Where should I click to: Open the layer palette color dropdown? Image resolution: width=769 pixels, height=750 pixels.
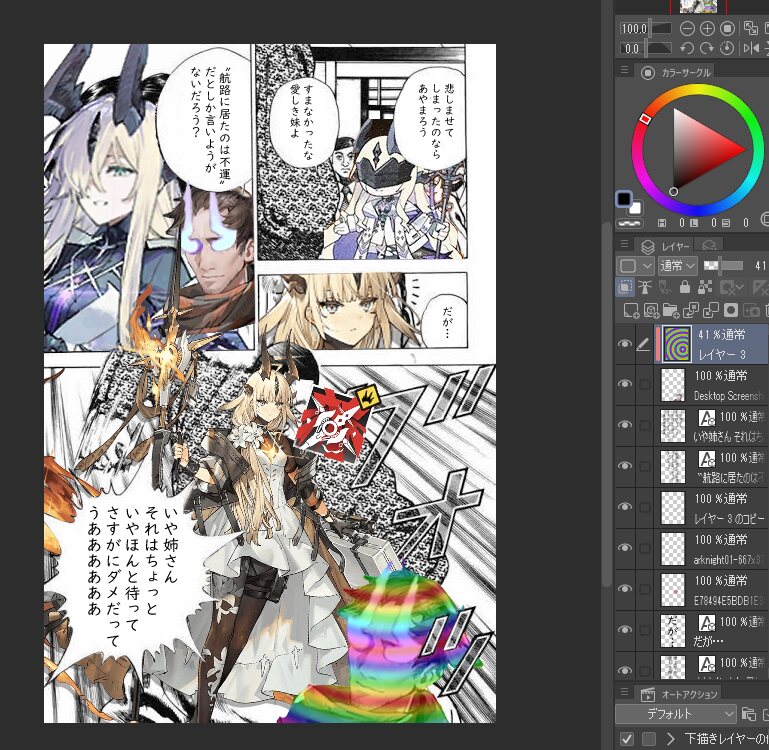click(x=635, y=266)
